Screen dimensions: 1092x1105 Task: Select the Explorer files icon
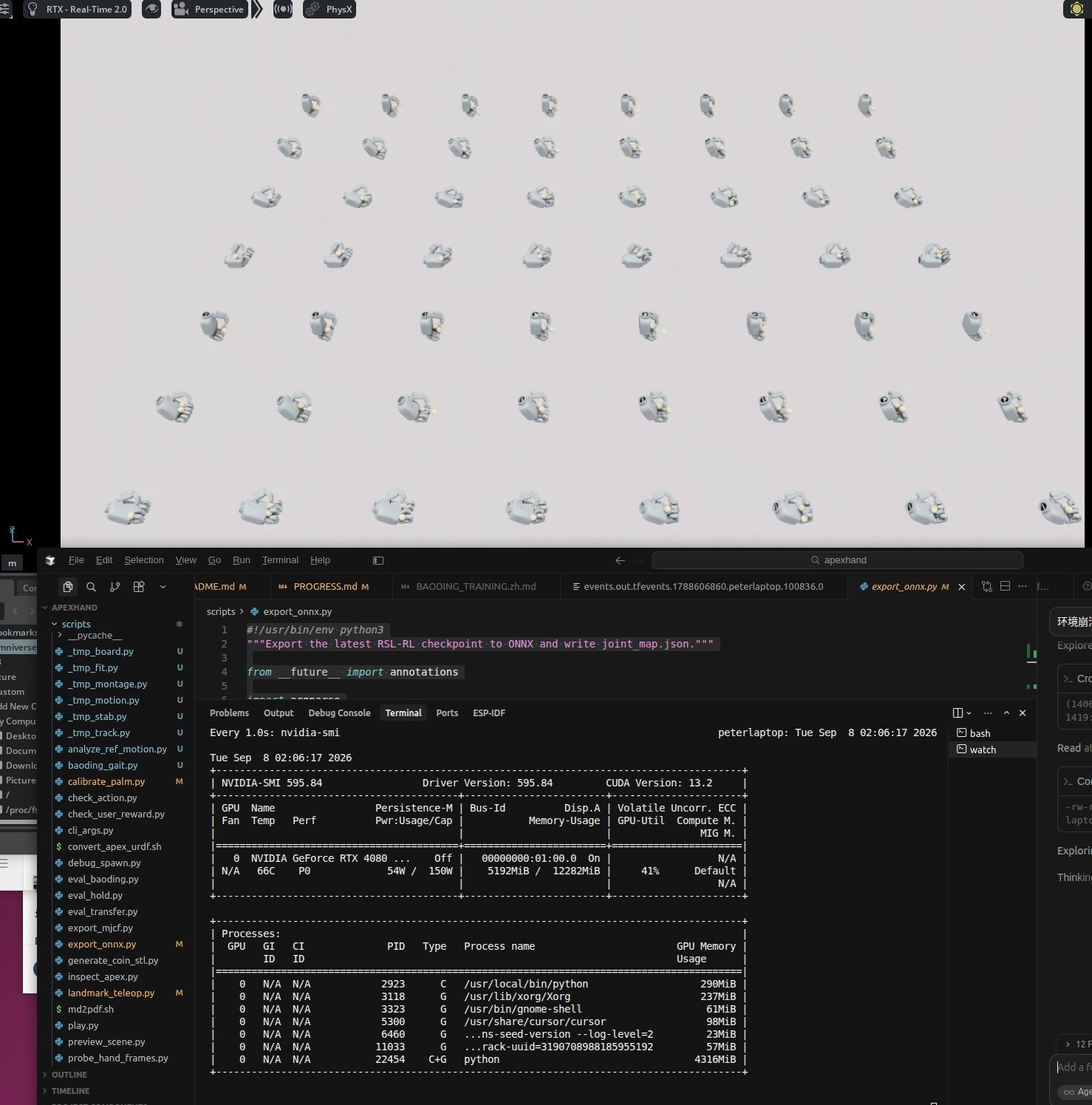click(68, 587)
